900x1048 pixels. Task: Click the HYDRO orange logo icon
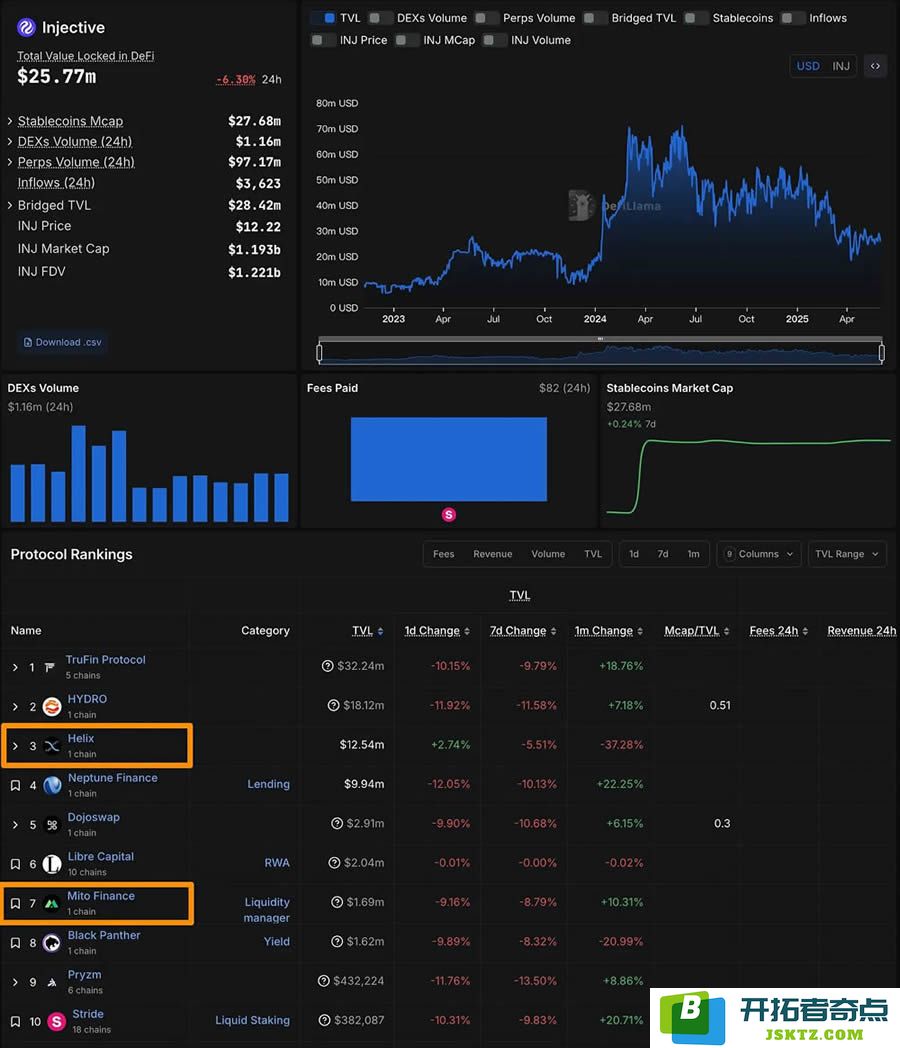coord(52,706)
